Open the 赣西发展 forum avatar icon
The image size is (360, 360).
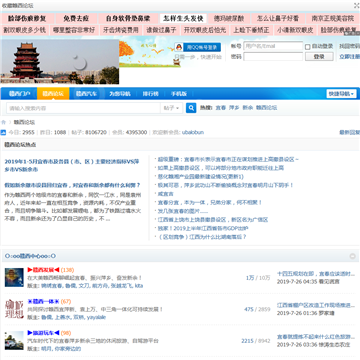[x=14, y=277]
